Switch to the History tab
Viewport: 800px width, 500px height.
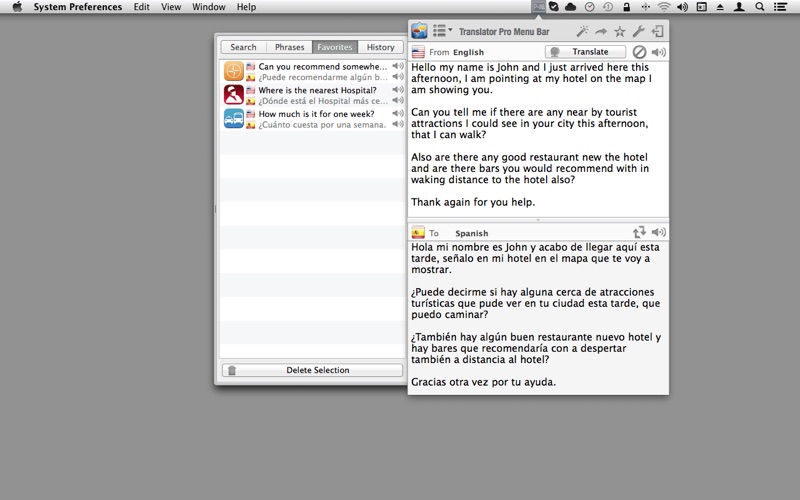[380, 47]
